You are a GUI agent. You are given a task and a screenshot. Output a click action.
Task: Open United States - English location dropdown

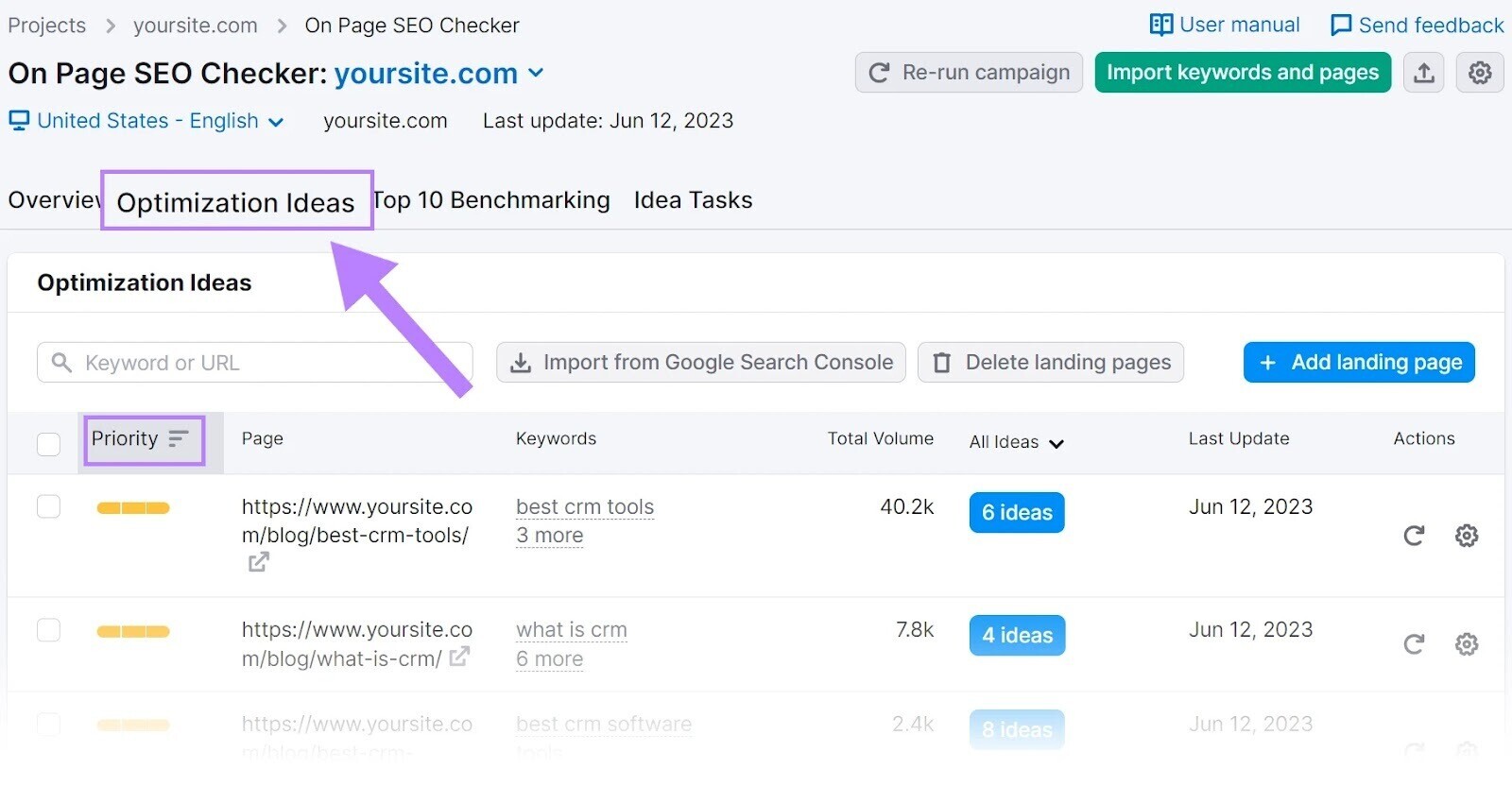146,121
